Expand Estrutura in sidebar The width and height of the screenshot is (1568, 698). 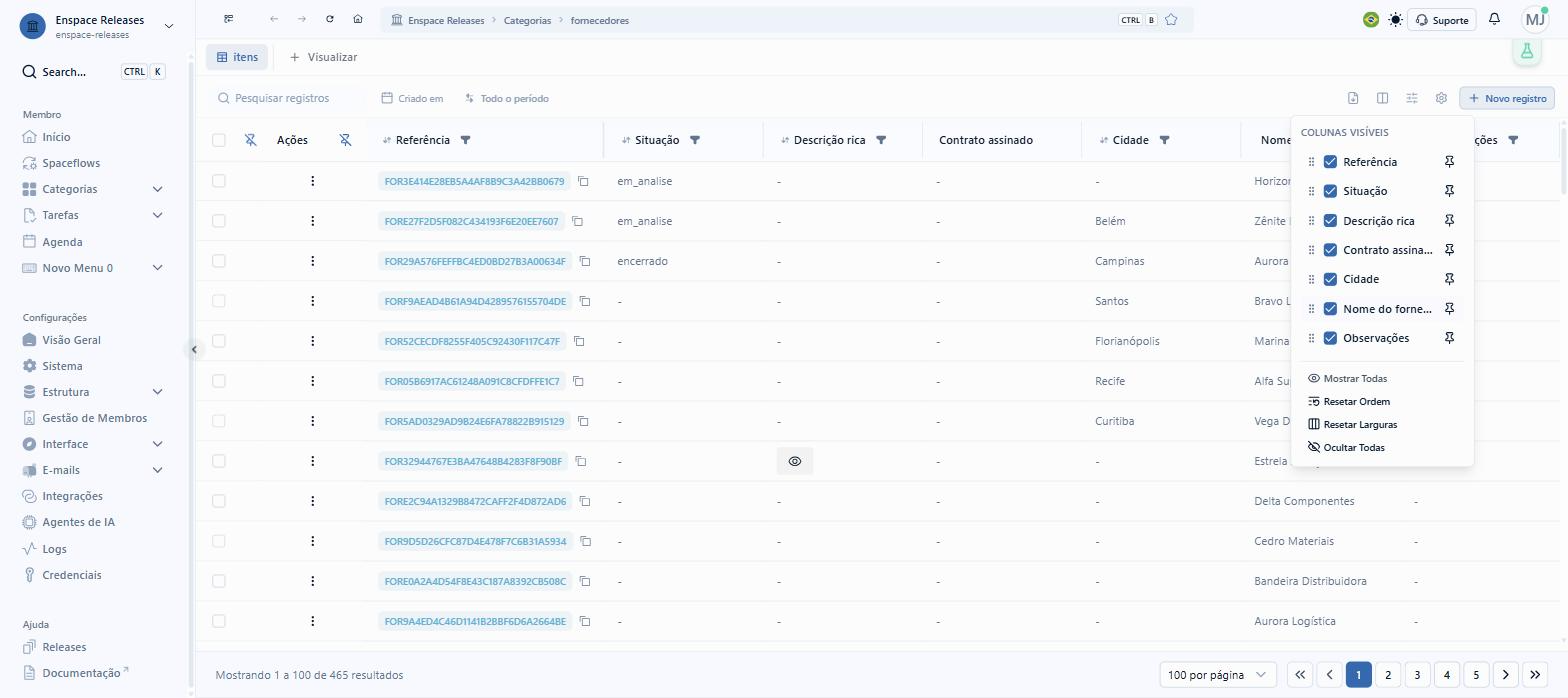pyautogui.click(x=157, y=392)
